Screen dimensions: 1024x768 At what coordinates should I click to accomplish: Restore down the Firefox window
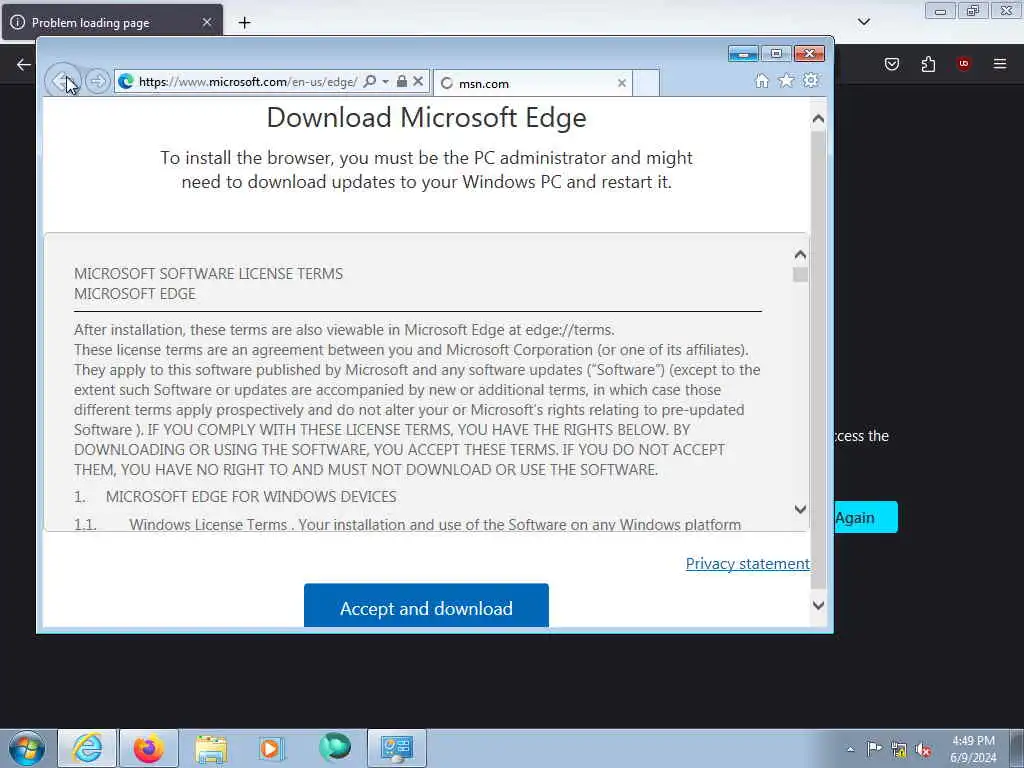(973, 11)
